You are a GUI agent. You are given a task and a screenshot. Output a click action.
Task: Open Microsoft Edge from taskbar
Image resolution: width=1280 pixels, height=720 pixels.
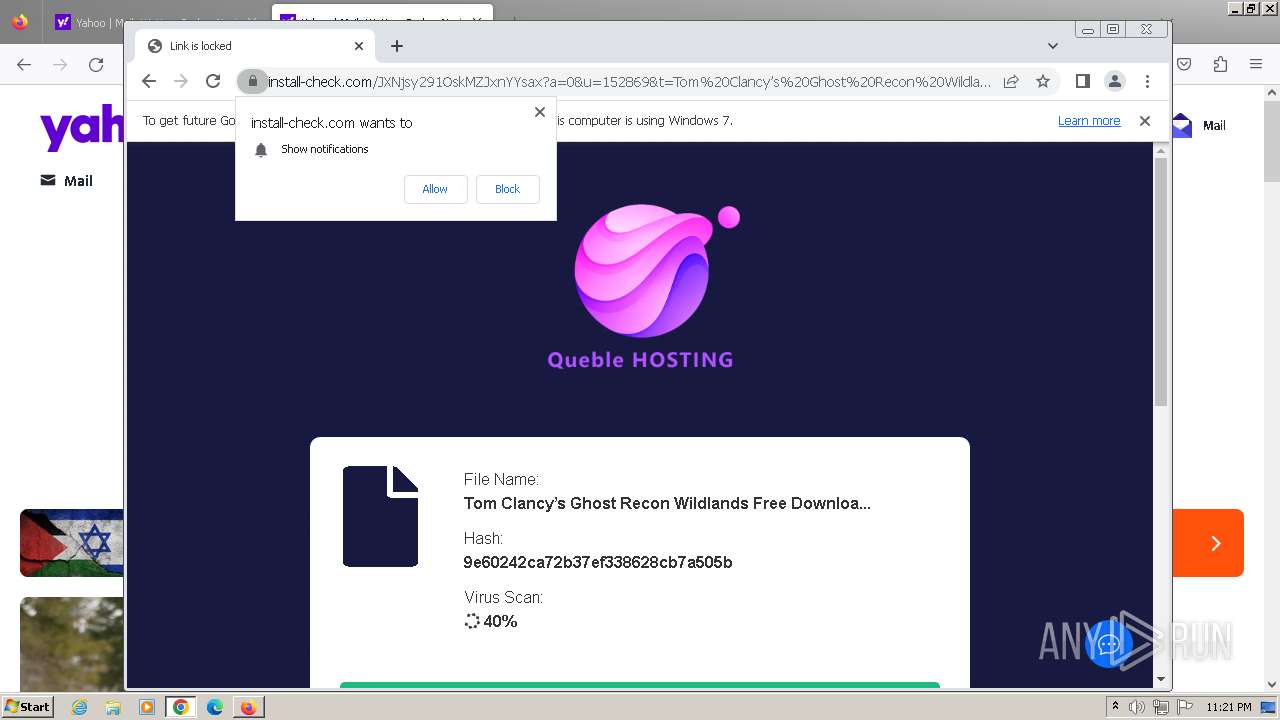tap(215, 707)
